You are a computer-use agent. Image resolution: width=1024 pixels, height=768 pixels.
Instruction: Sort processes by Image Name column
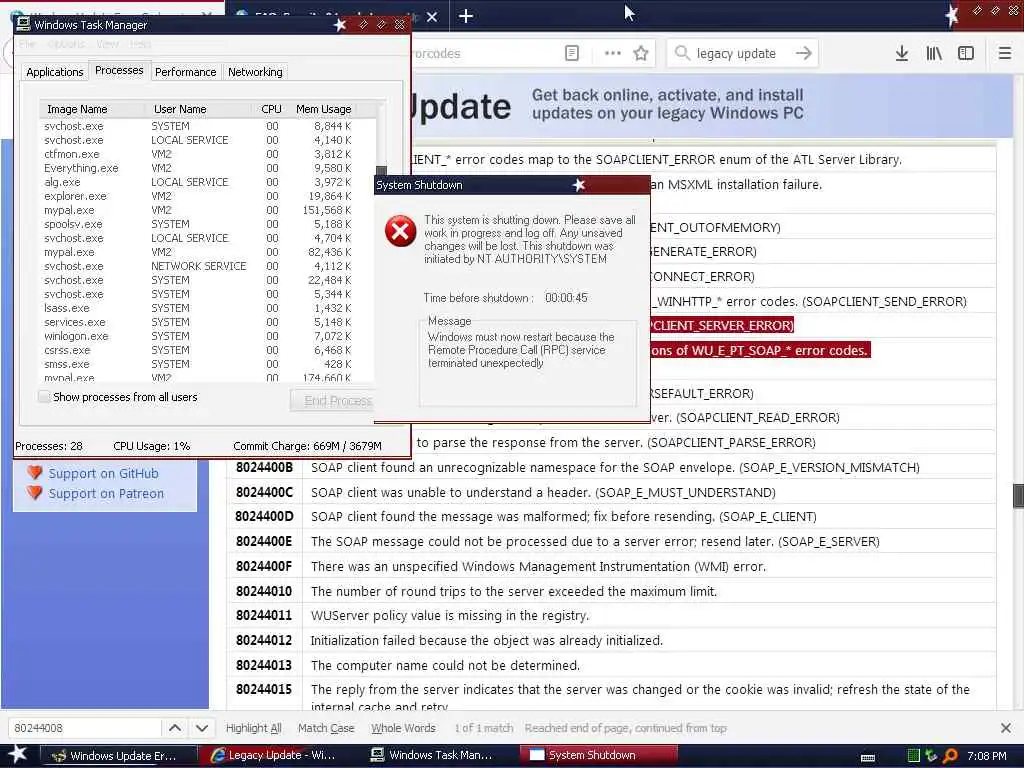click(92, 109)
